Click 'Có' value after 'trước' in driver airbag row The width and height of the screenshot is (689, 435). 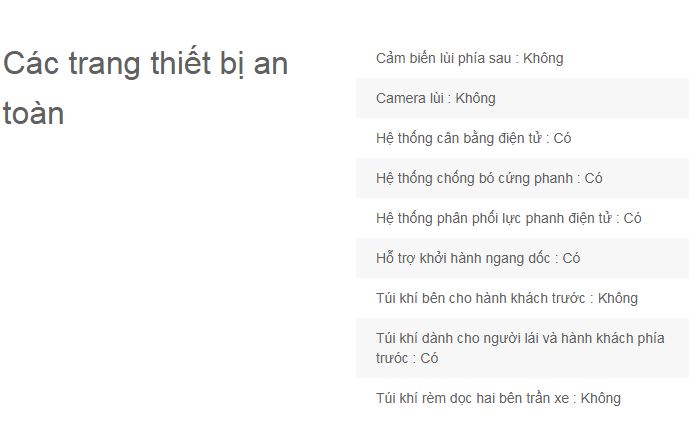click(x=429, y=358)
